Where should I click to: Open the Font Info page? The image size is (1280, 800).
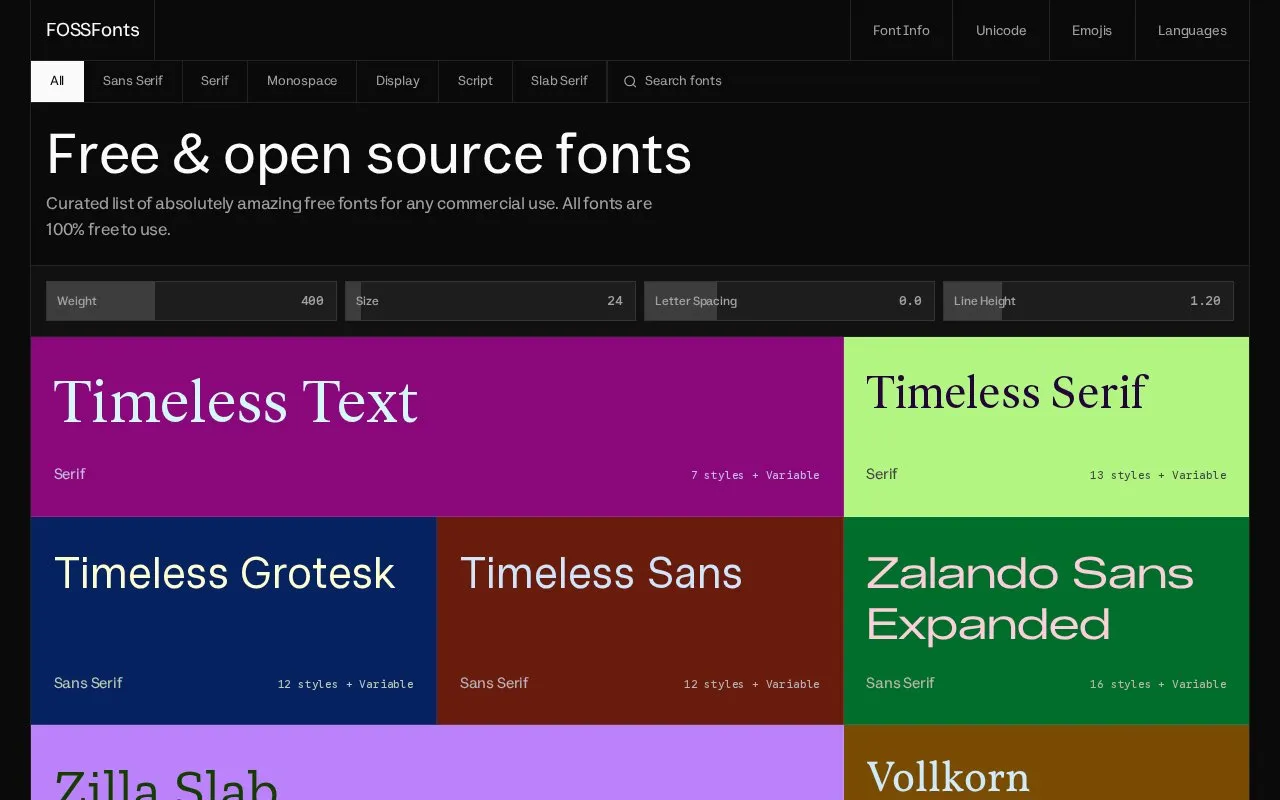pos(901,30)
